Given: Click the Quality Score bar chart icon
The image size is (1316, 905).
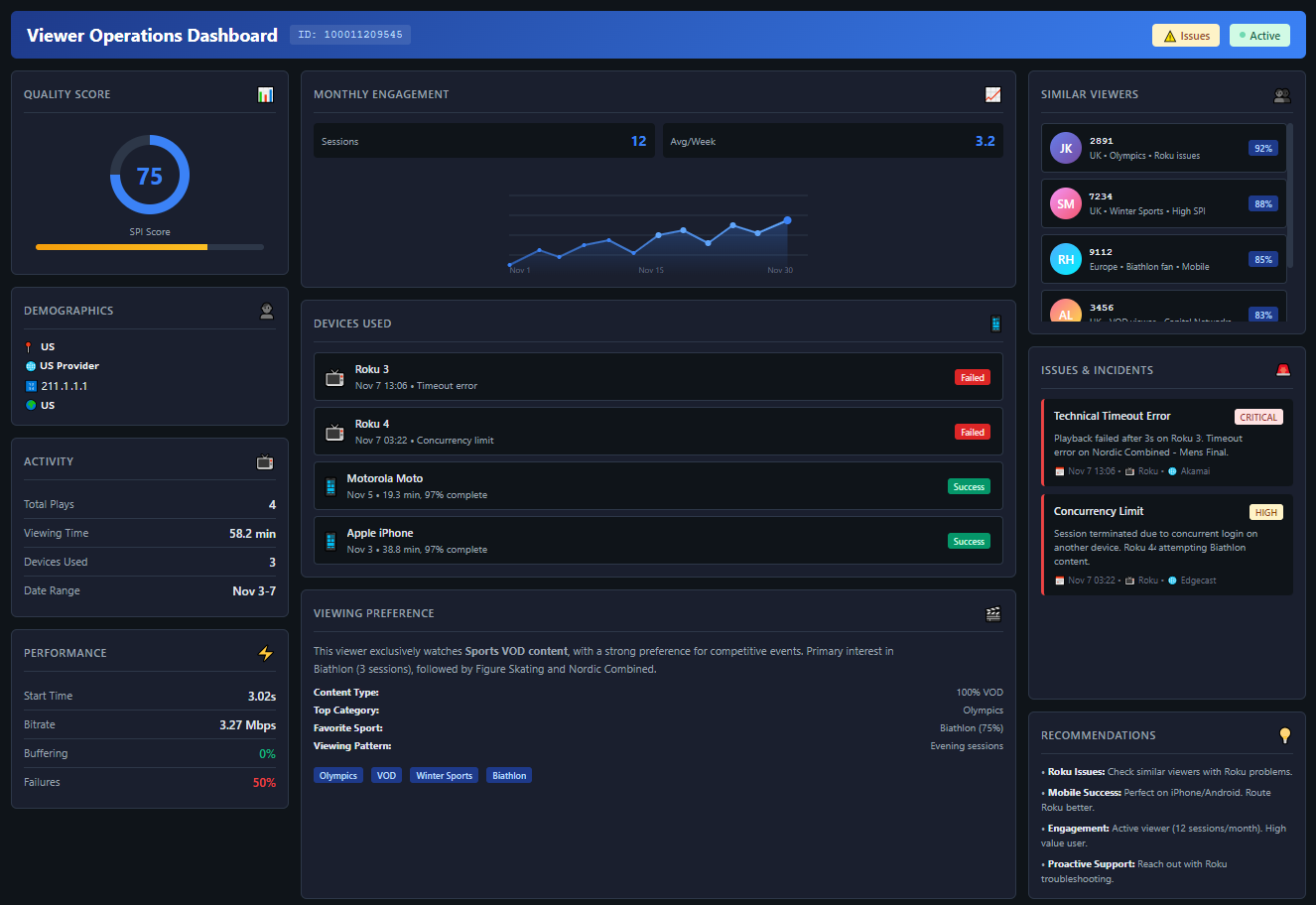Looking at the screenshot, I should pyautogui.click(x=265, y=94).
